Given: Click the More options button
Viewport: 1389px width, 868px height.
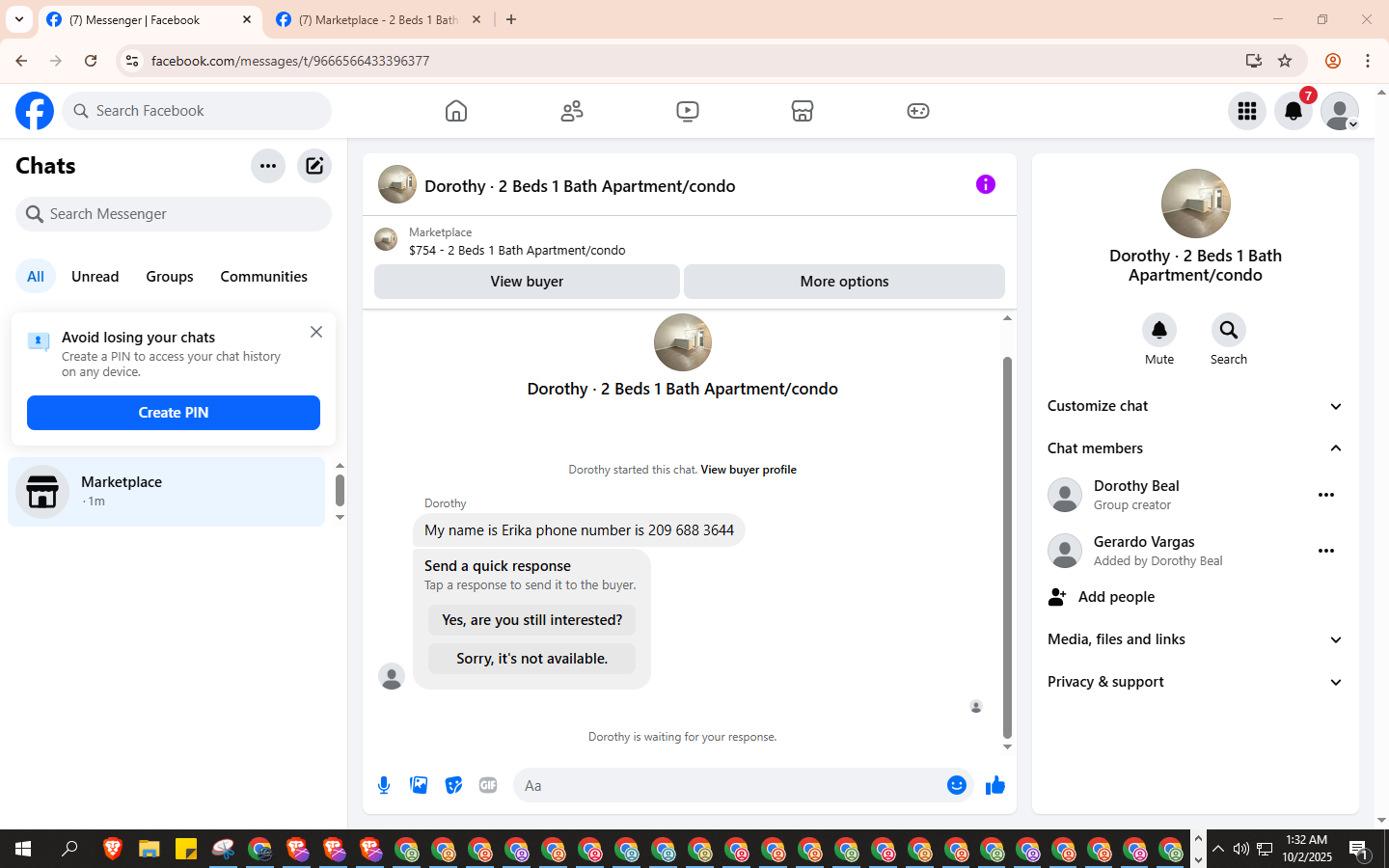Looking at the screenshot, I should (x=844, y=282).
